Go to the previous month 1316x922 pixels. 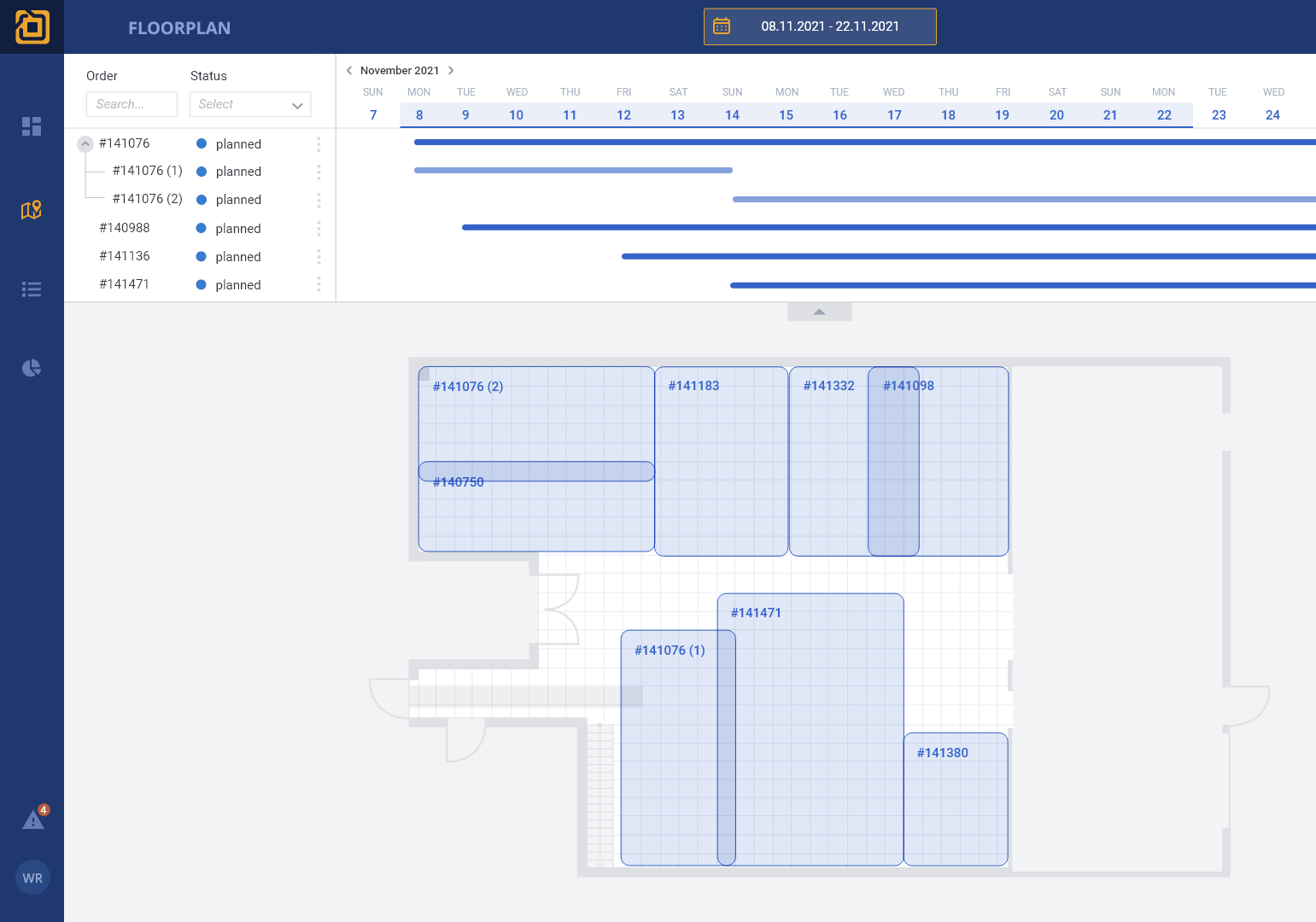point(349,71)
